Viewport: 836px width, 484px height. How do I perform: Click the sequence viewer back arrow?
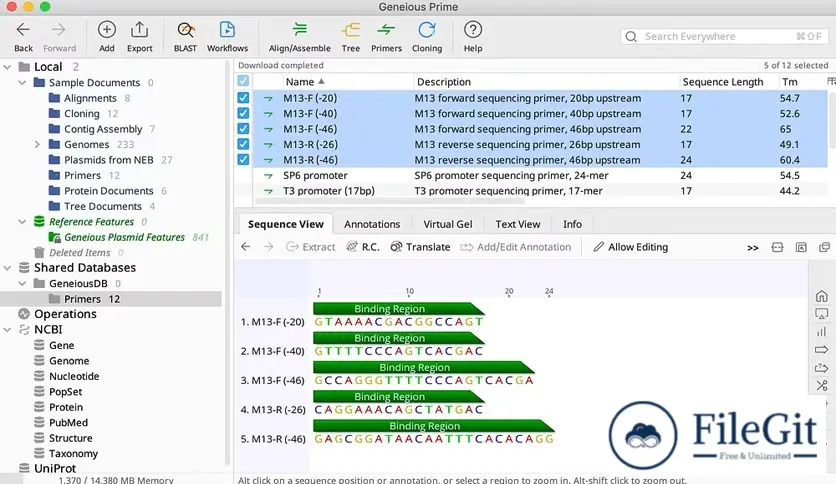(x=245, y=247)
